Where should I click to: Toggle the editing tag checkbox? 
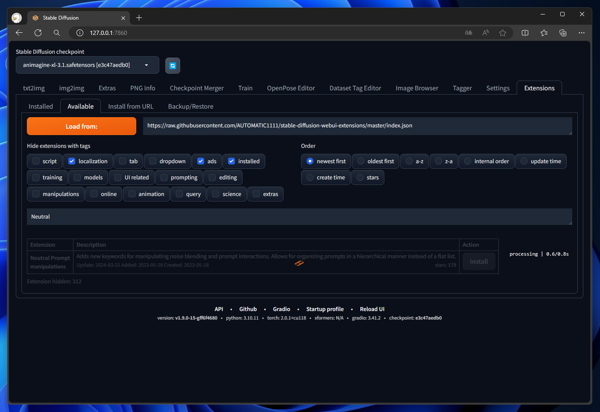(x=212, y=178)
